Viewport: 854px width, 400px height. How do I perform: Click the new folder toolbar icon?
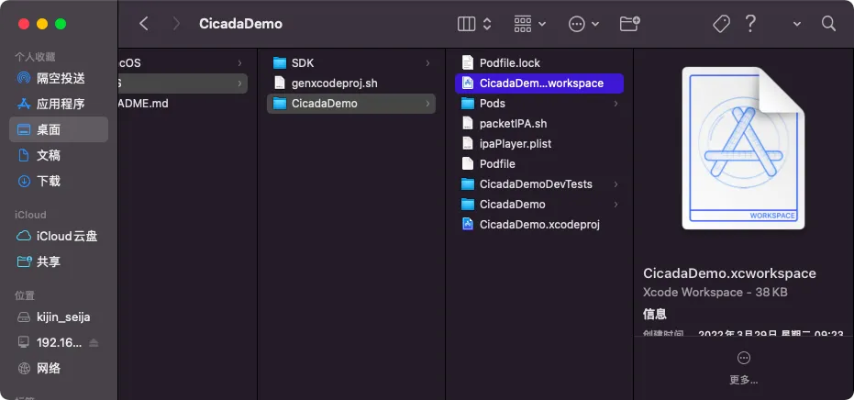click(629, 23)
